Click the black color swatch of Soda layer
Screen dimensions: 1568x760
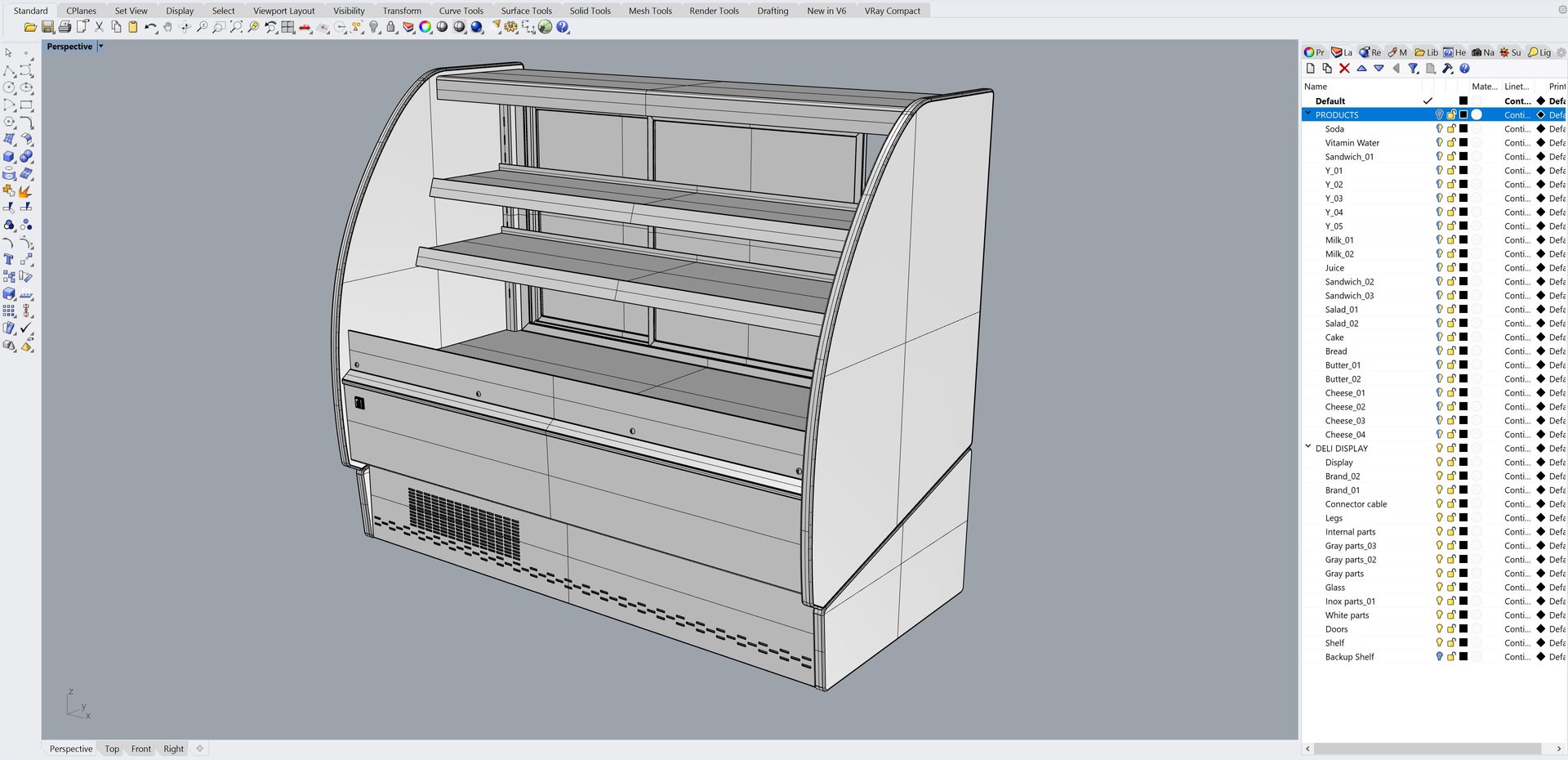tap(1463, 128)
